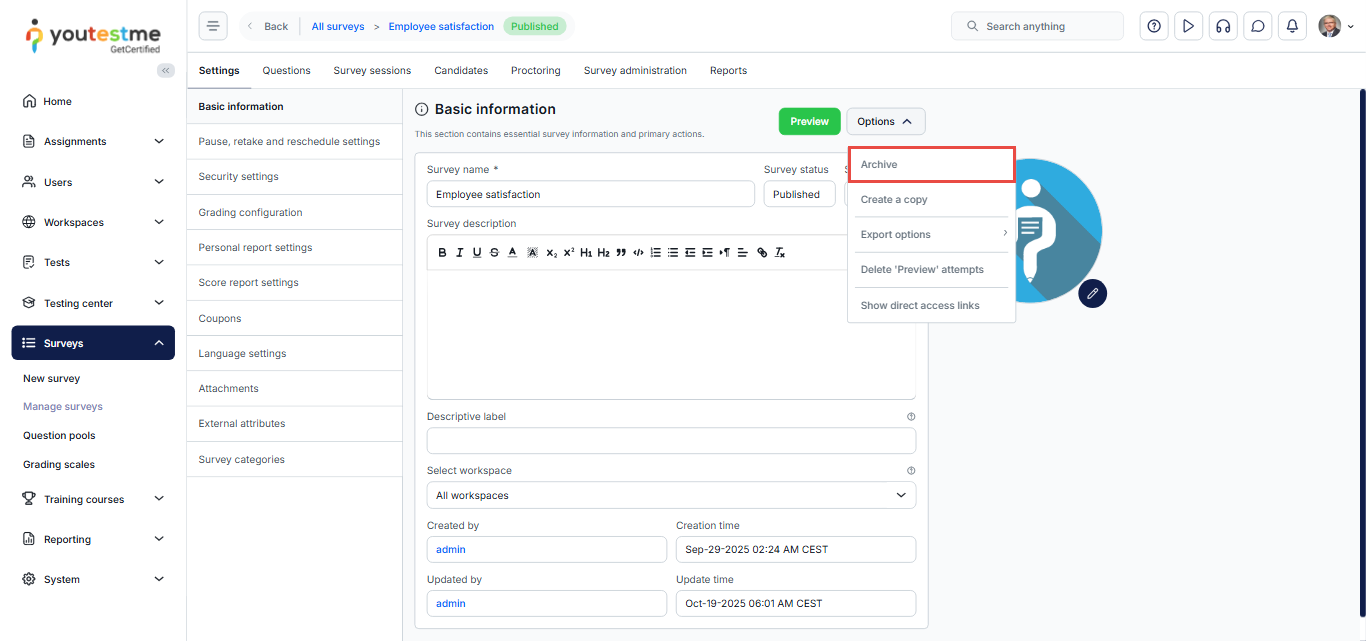Collapse the sidebar with double-arrow icon
Screen dimensions: 1366x641
tap(166, 70)
